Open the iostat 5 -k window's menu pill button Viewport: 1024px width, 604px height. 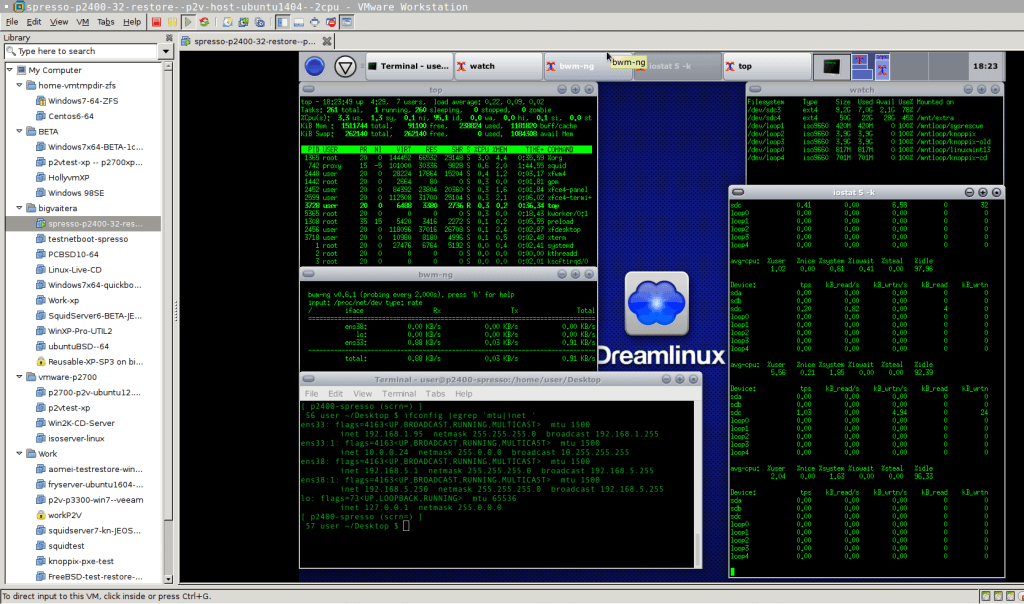[x=738, y=192]
